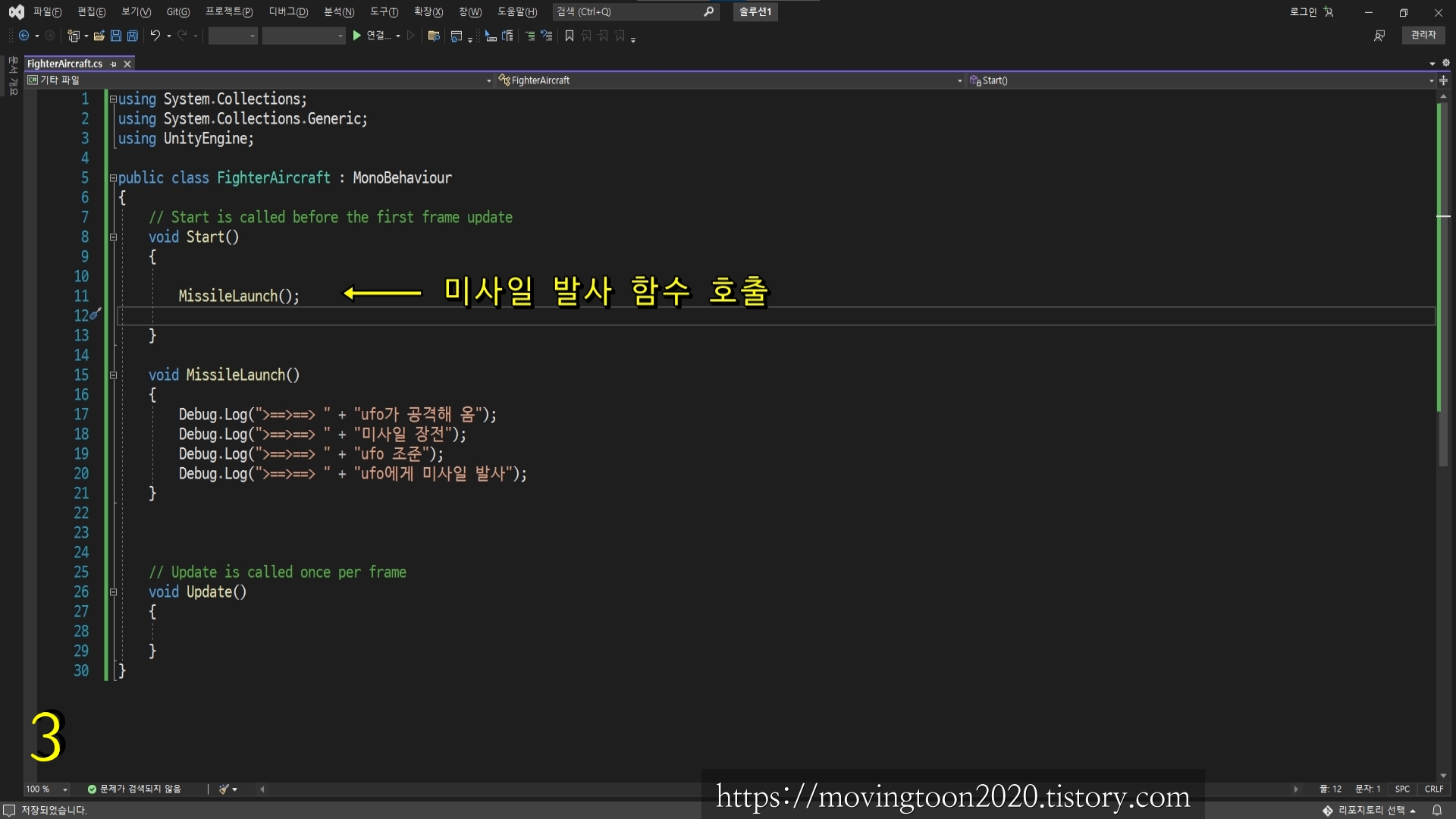This screenshot has height=819, width=1456.
Task: Click in the 검색 (Ctrl+Q) search box
Action: click(x=628, y=11)
